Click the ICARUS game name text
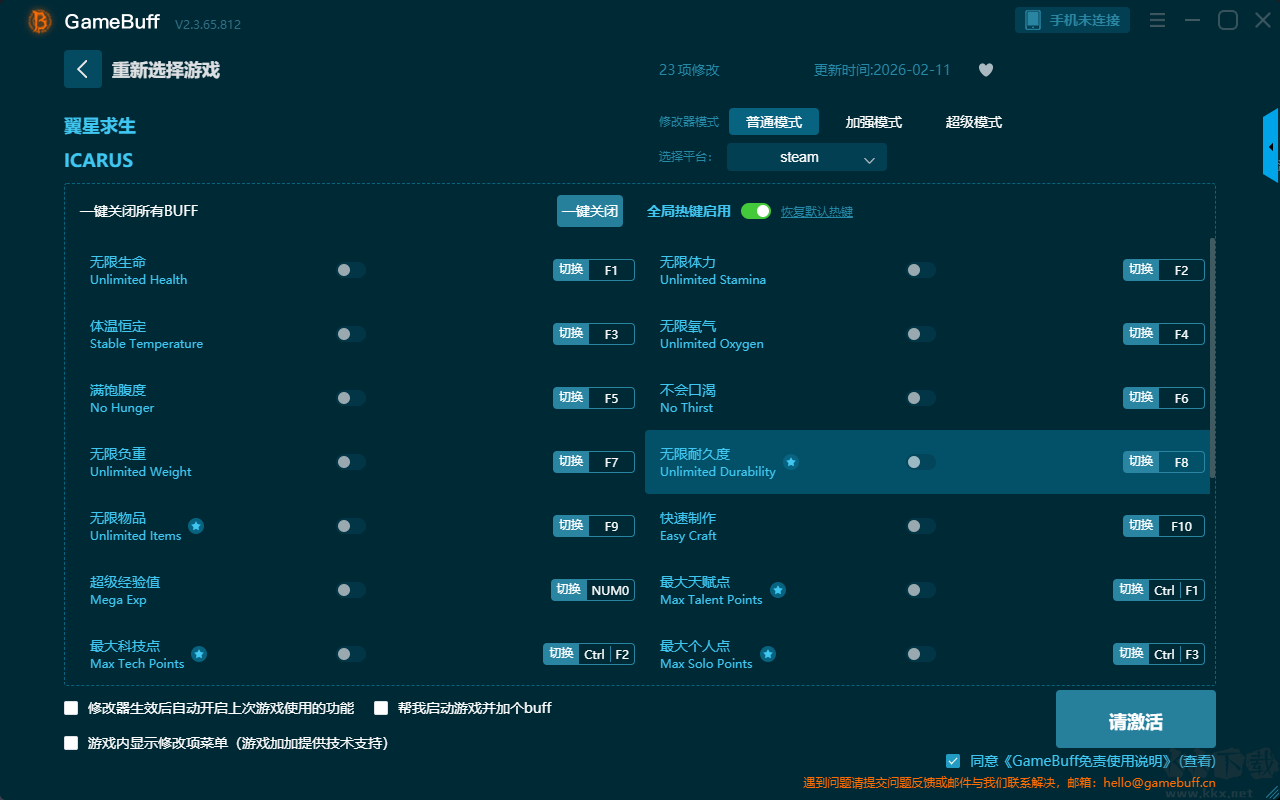The width and height of the screenshot is (1280, 800). [99, 160]
